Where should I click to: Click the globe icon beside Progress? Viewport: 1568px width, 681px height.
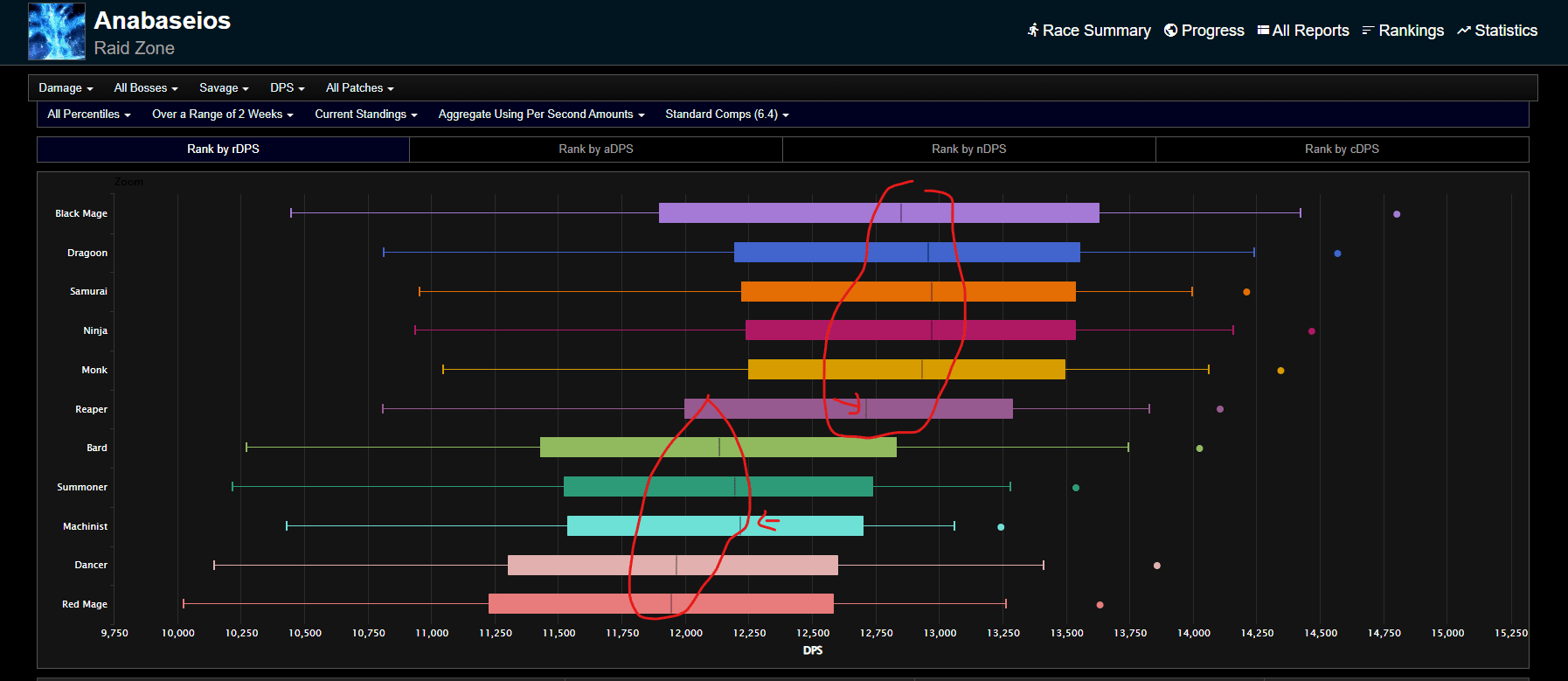coord(1170,31)
